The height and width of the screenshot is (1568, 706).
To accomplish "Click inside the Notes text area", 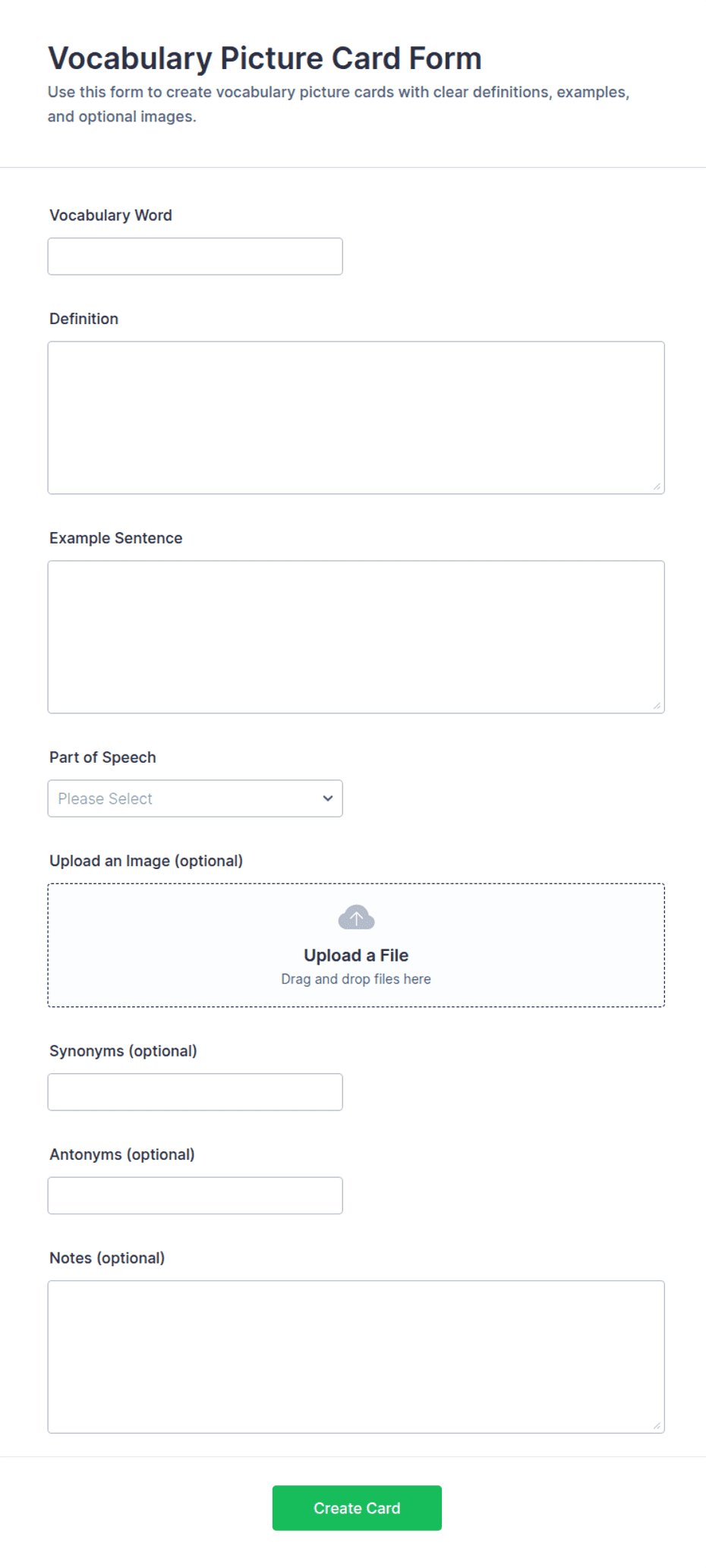I will (356, 1357).
